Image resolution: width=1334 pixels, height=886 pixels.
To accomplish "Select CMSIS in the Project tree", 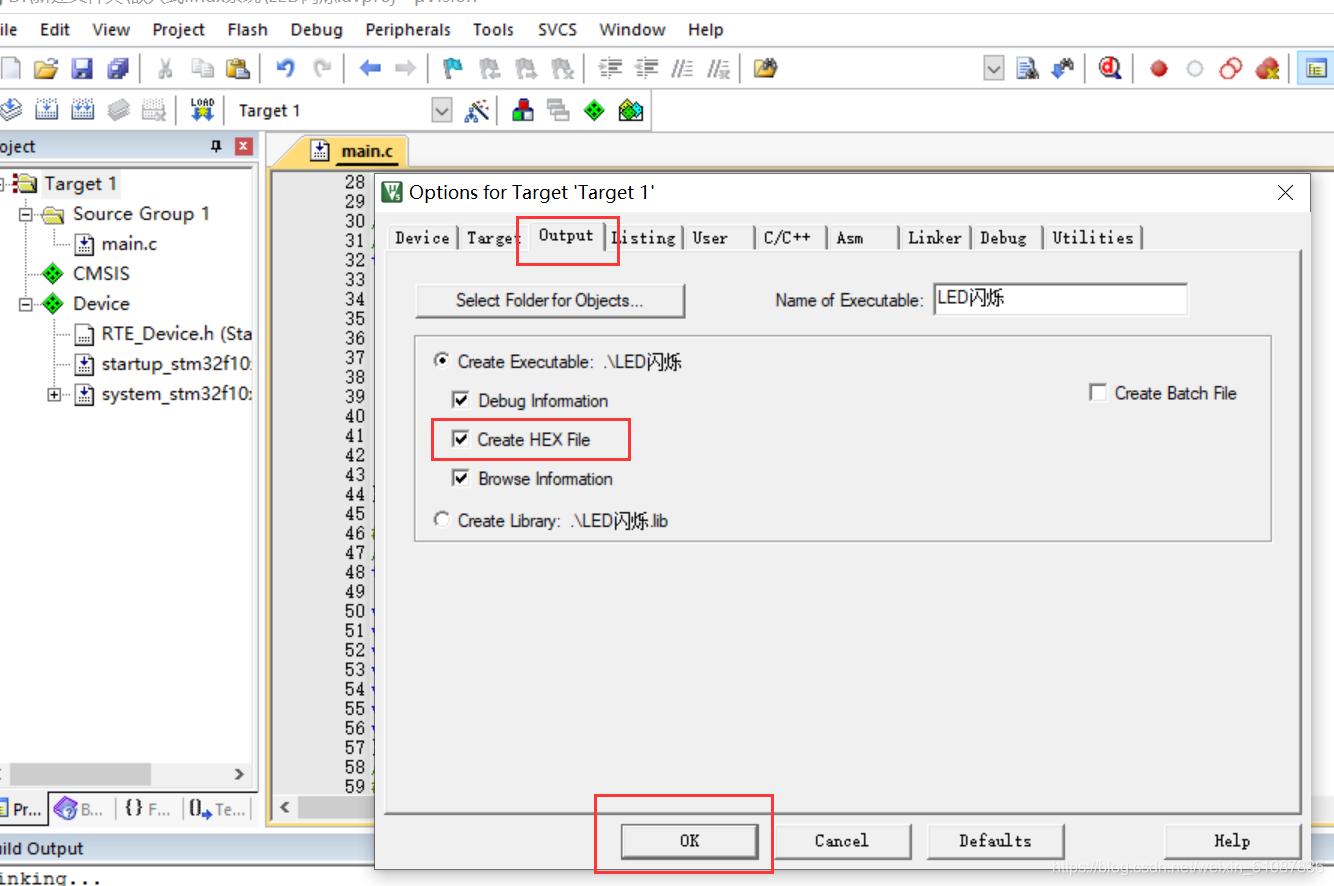I will pyautogui.click(x=101, y=274).
